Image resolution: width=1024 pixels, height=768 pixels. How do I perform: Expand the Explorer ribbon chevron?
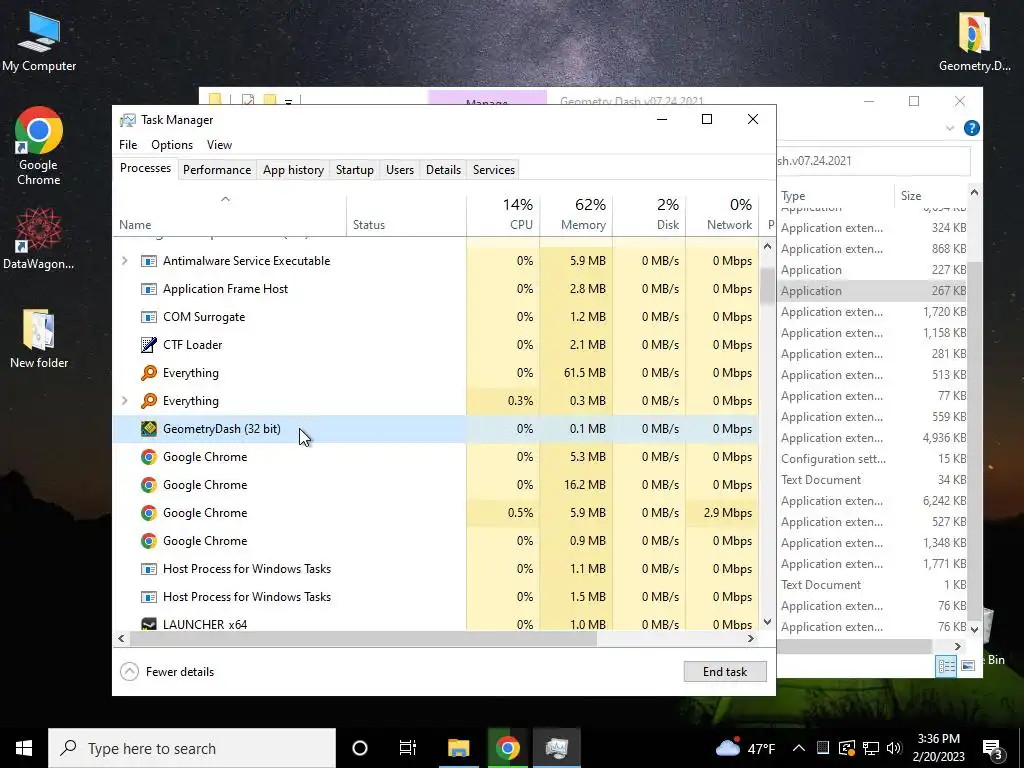[x=950, y=128]
